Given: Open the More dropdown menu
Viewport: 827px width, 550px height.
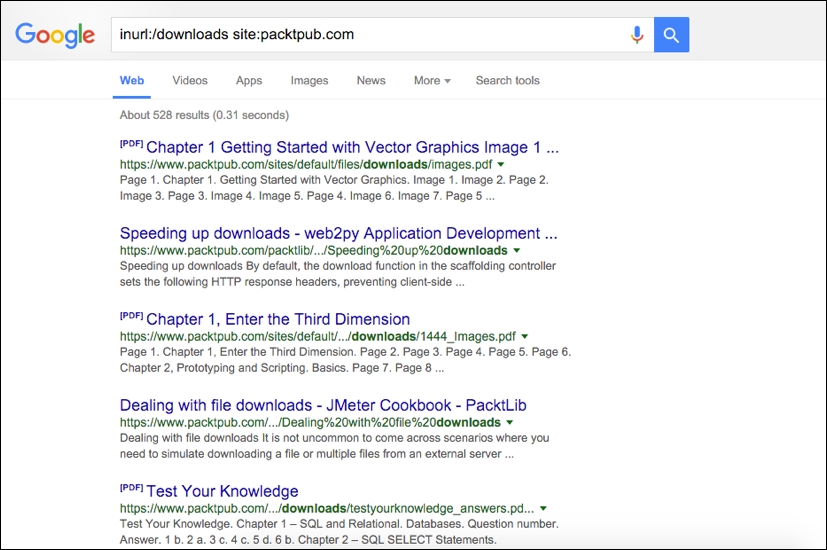Looking at the screenshot, I should pyautogui.click(x=432, y=81).
